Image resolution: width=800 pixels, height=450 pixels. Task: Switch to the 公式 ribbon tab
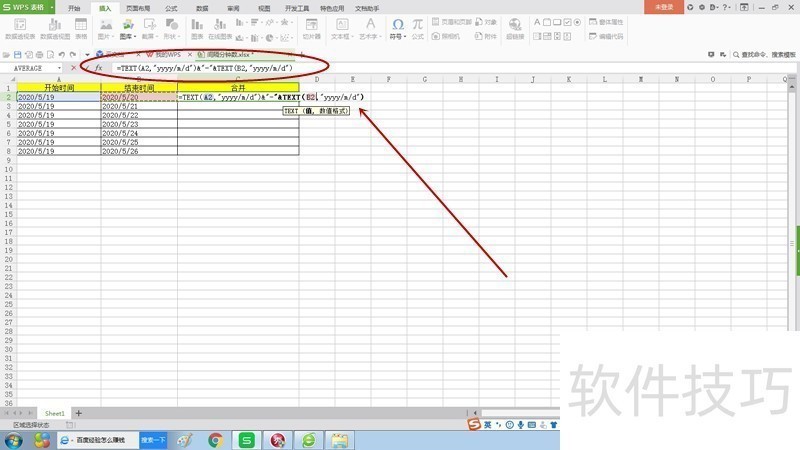[x=171, y=7]
